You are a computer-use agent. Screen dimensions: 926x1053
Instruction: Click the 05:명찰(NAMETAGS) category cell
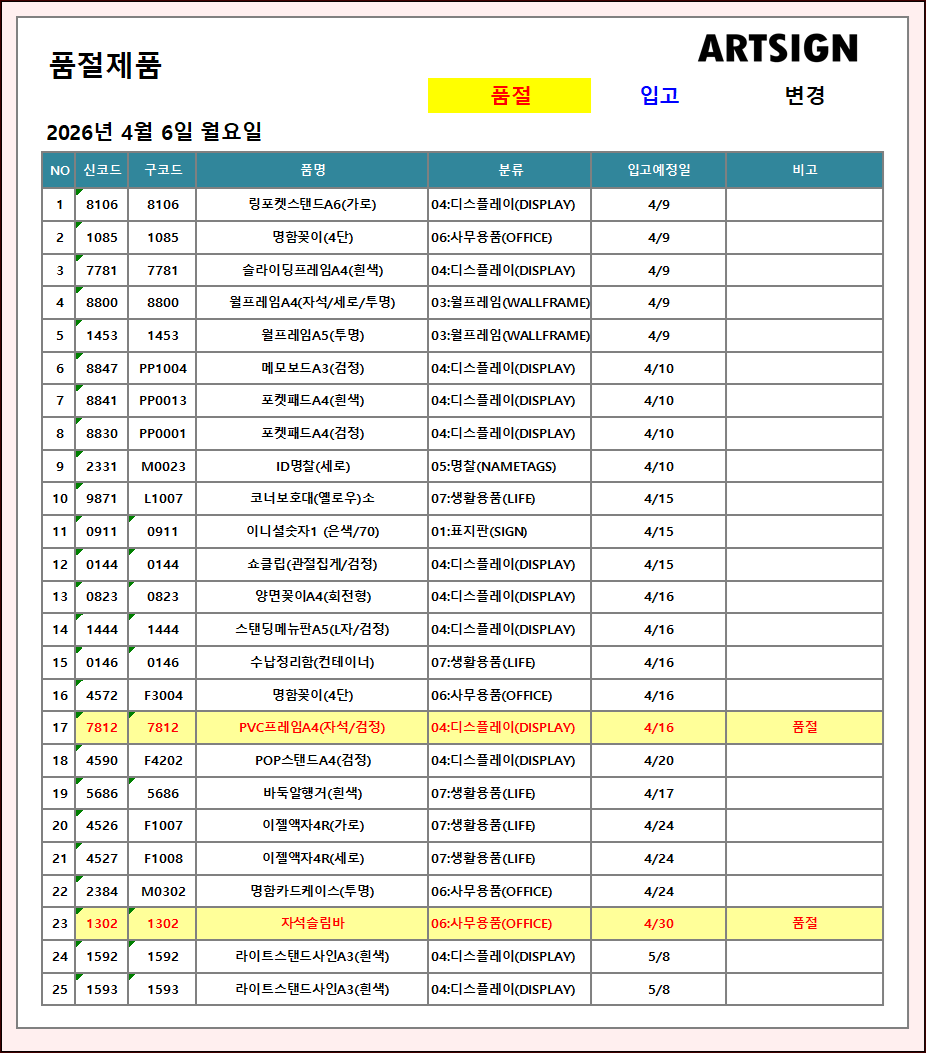[493, 466]
